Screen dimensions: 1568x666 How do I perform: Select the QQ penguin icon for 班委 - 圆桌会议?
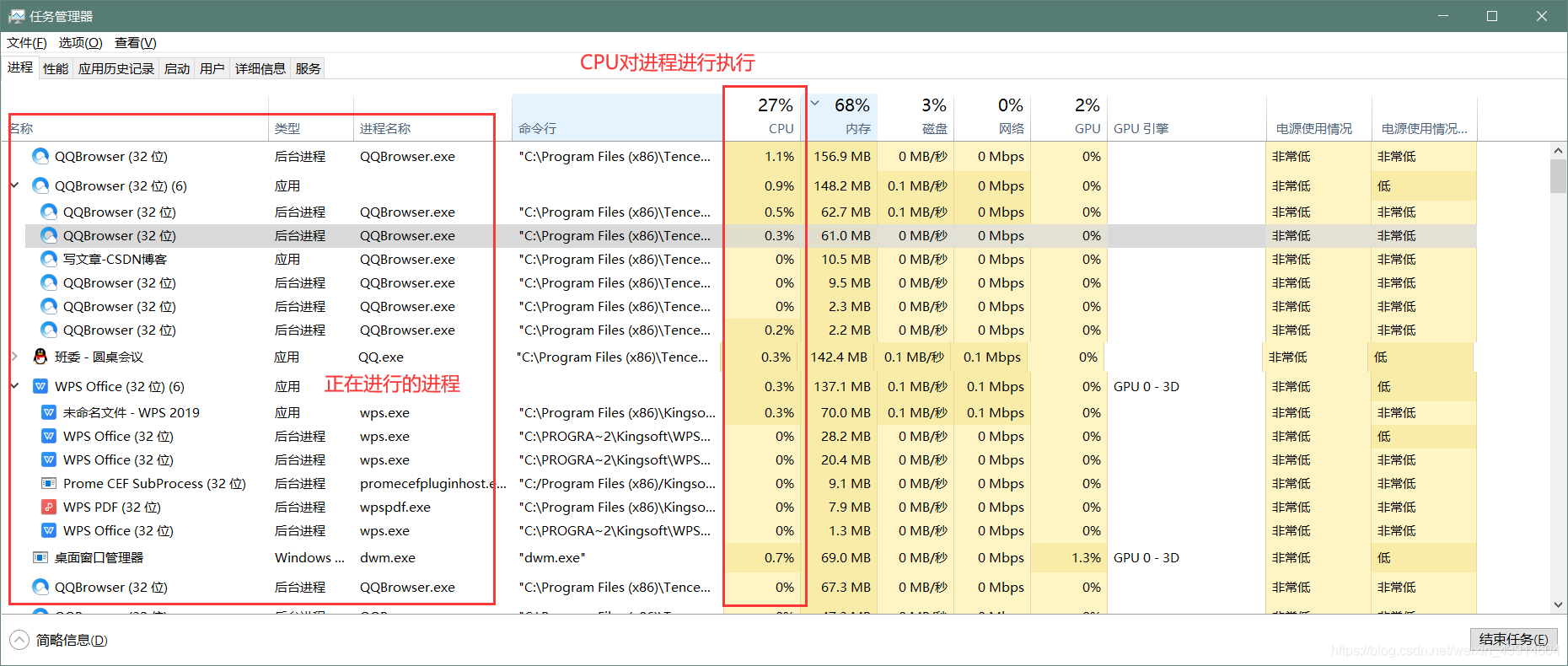(40, 357)
